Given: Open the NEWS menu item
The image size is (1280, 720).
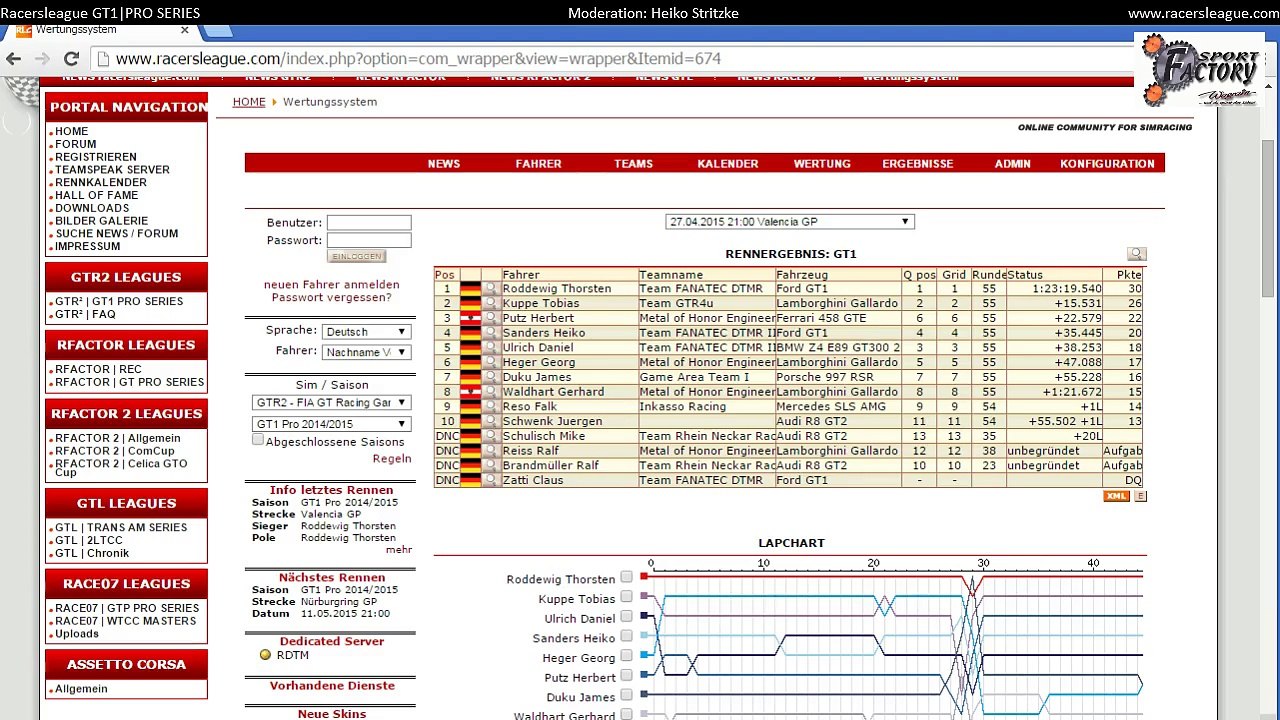Looking at the screenshot, I should coord(444,164).
